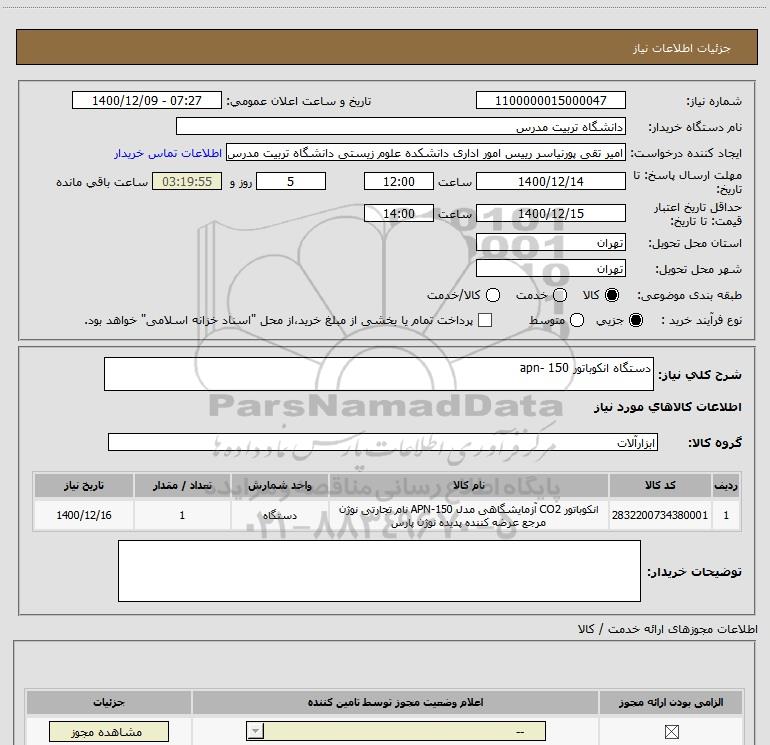The height and width of the screenshot is (745, 770).
Task: Click the remaining days field showing 5
Action: pos(291,182)
